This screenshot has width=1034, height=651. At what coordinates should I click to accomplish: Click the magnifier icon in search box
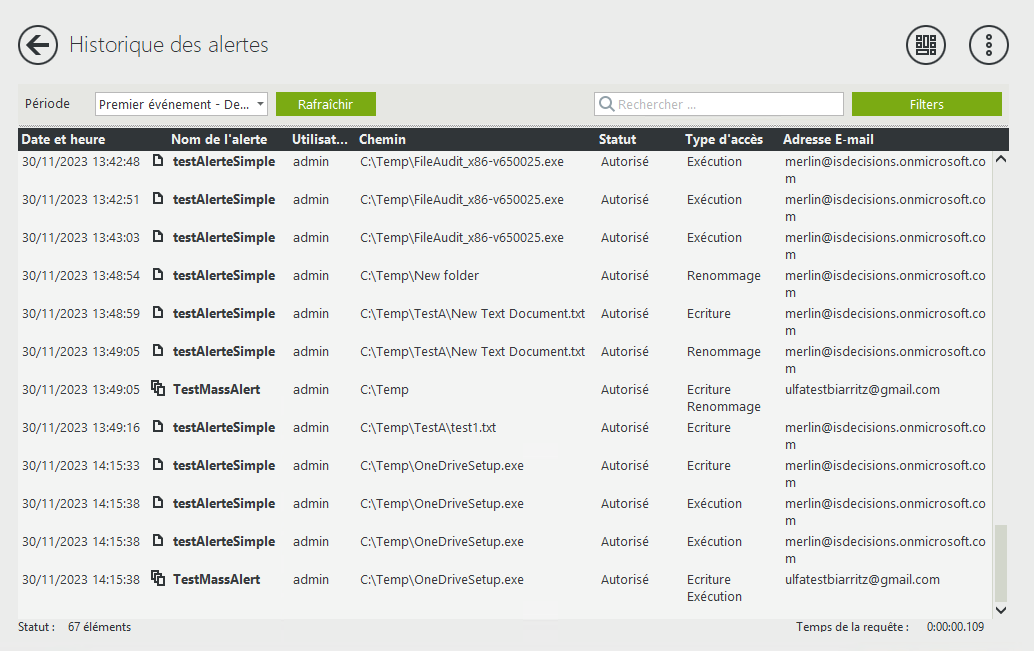point(606,104)
